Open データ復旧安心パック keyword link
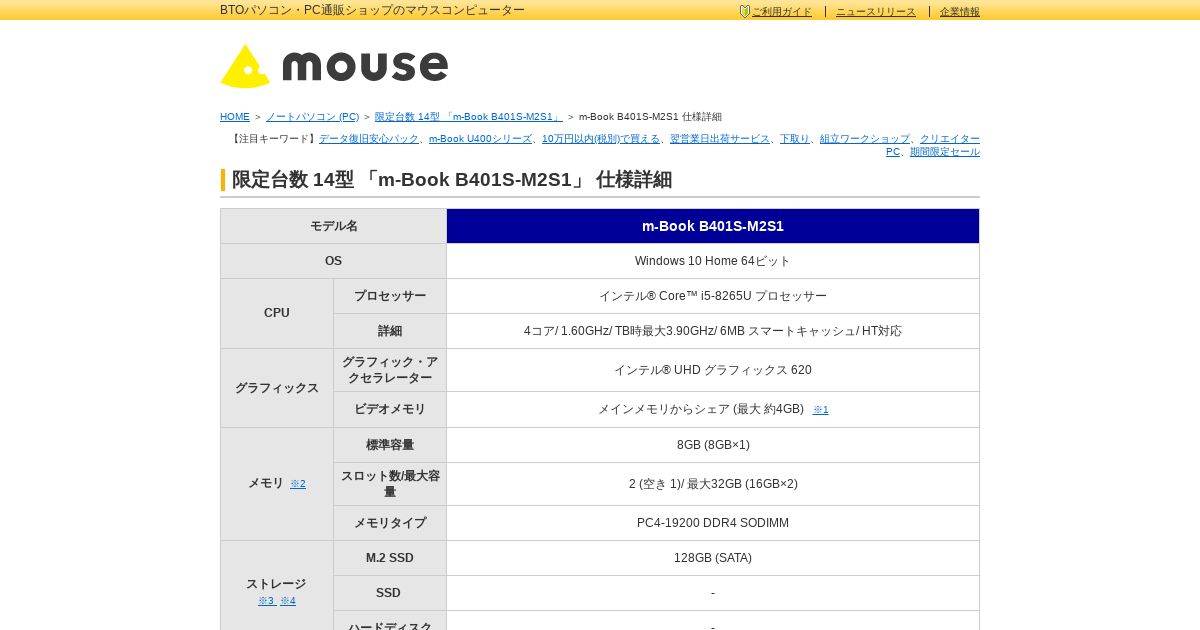The width and height of the screenshot is (1200, 630). 369,139
